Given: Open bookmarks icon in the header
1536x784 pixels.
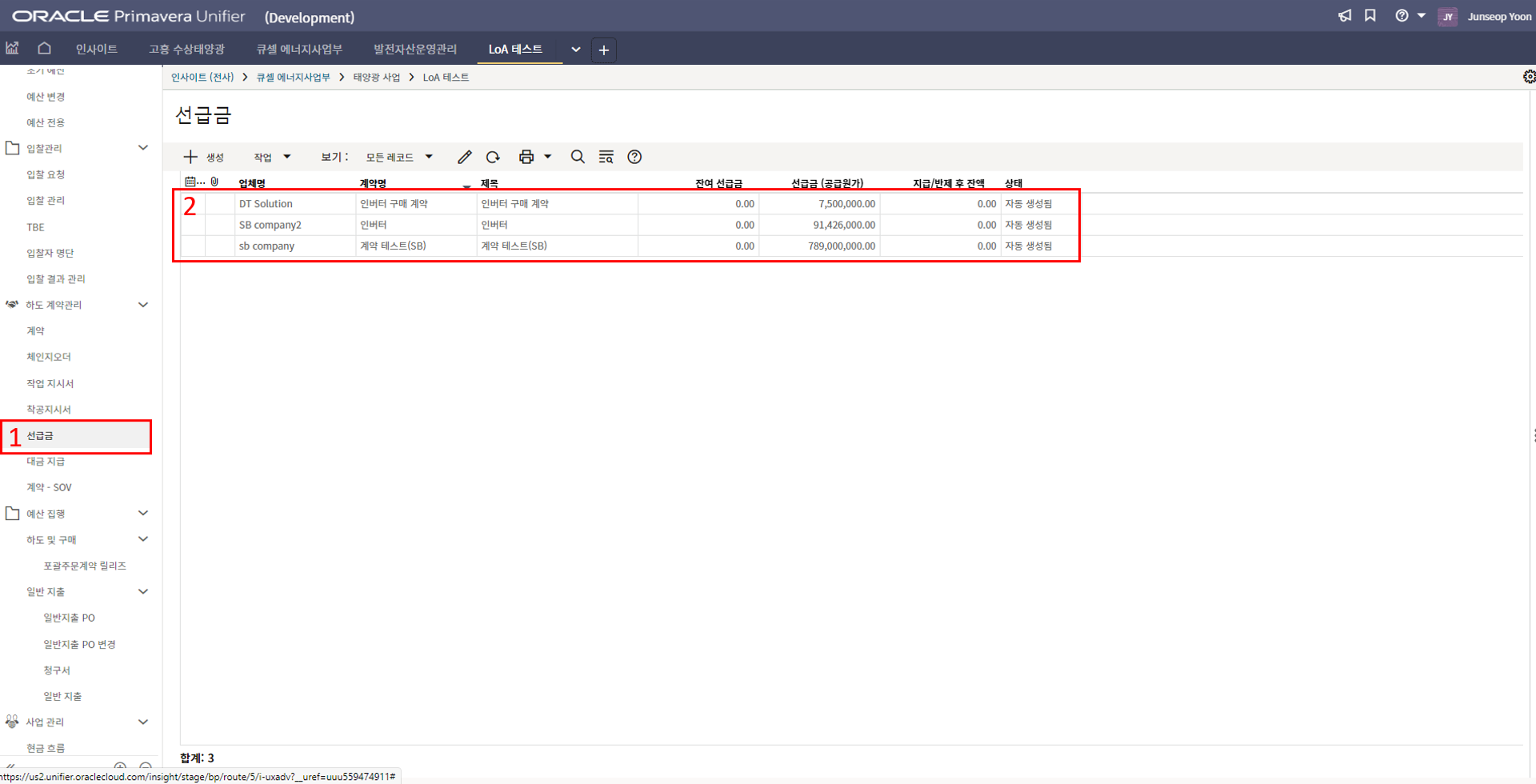Looking at the screenshot, I should (x=1370, y=16).
